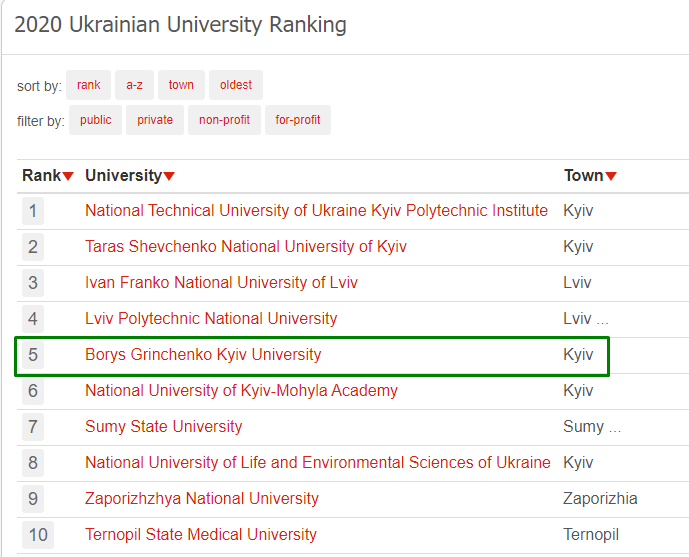Click the Town column sort arrow
The height and width of the screenshot is (557, 689).
[x=611, y=177]
